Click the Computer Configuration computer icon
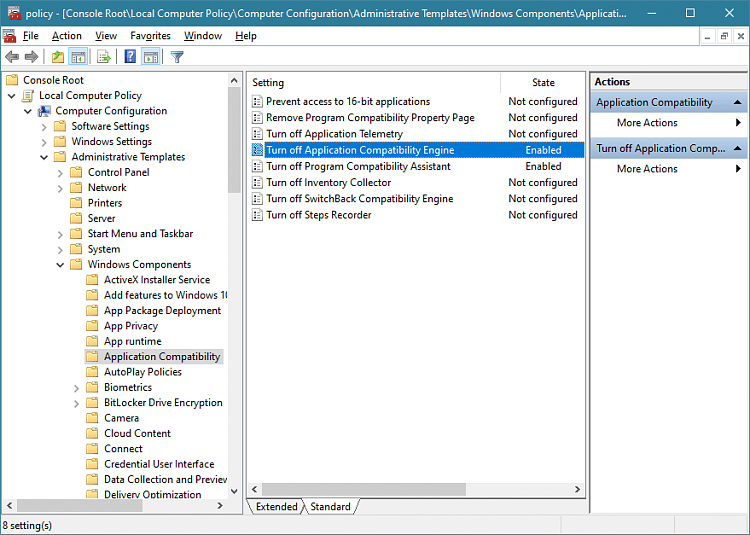This screenshot has height=535, width=750. point(44,111)
